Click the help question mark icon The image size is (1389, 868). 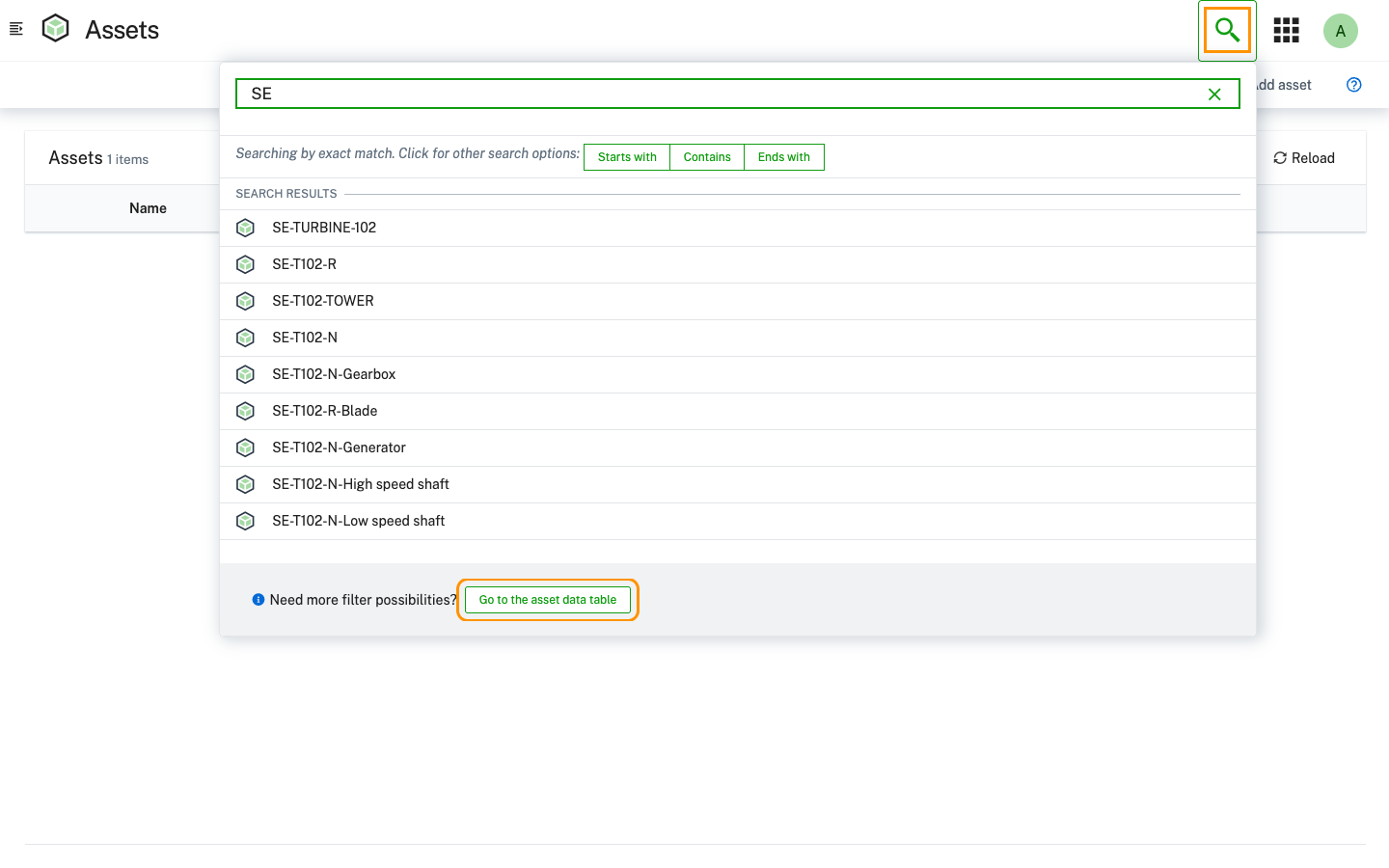1353,85
